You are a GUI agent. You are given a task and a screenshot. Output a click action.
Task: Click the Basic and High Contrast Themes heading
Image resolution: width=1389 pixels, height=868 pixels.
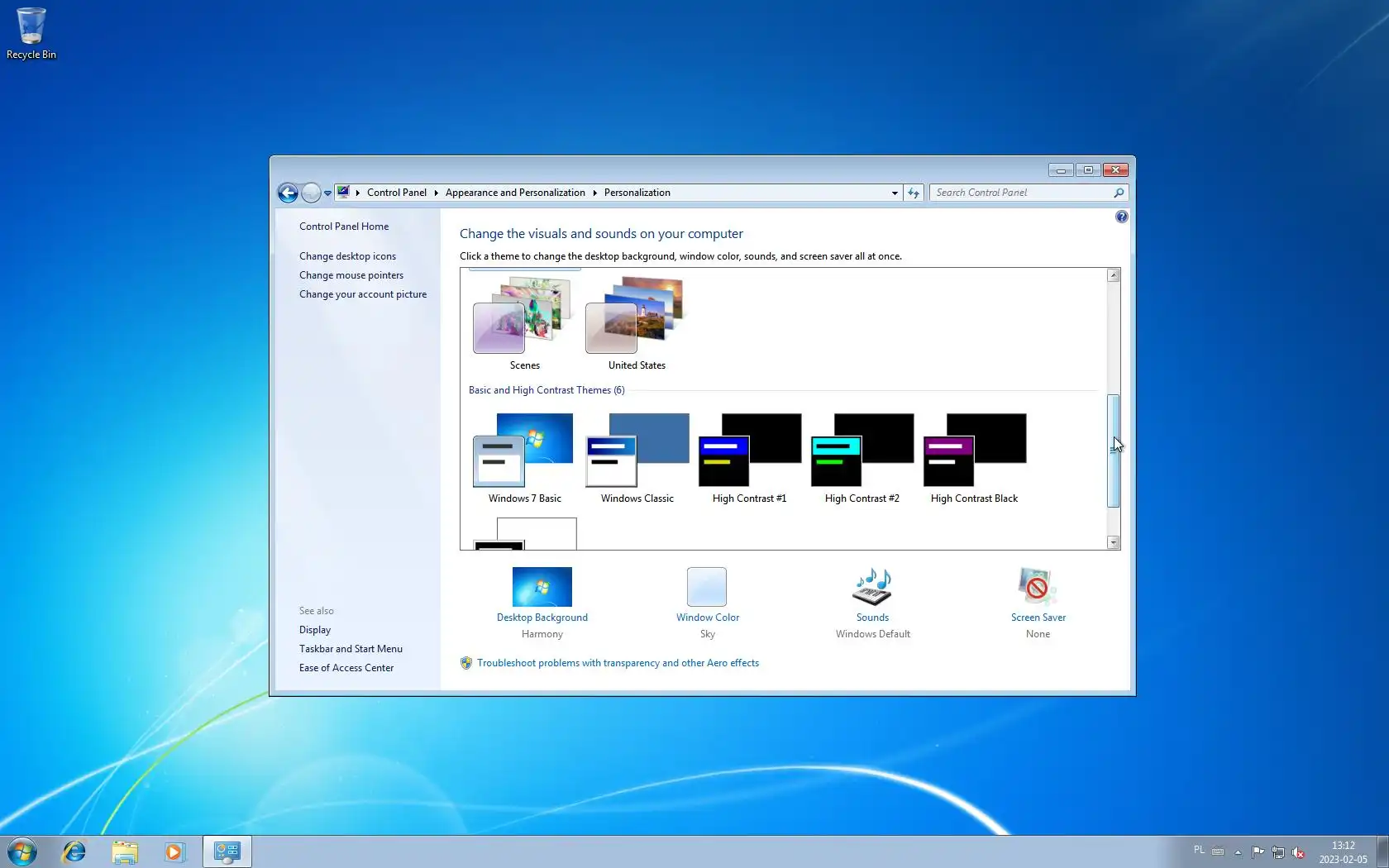tap(547, 390)
